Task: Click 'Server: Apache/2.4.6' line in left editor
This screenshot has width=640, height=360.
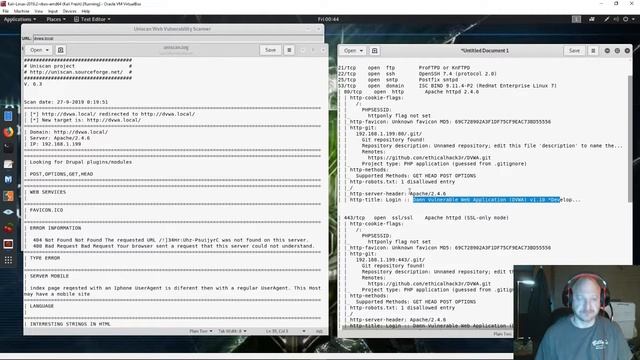Action: [60, 138]
